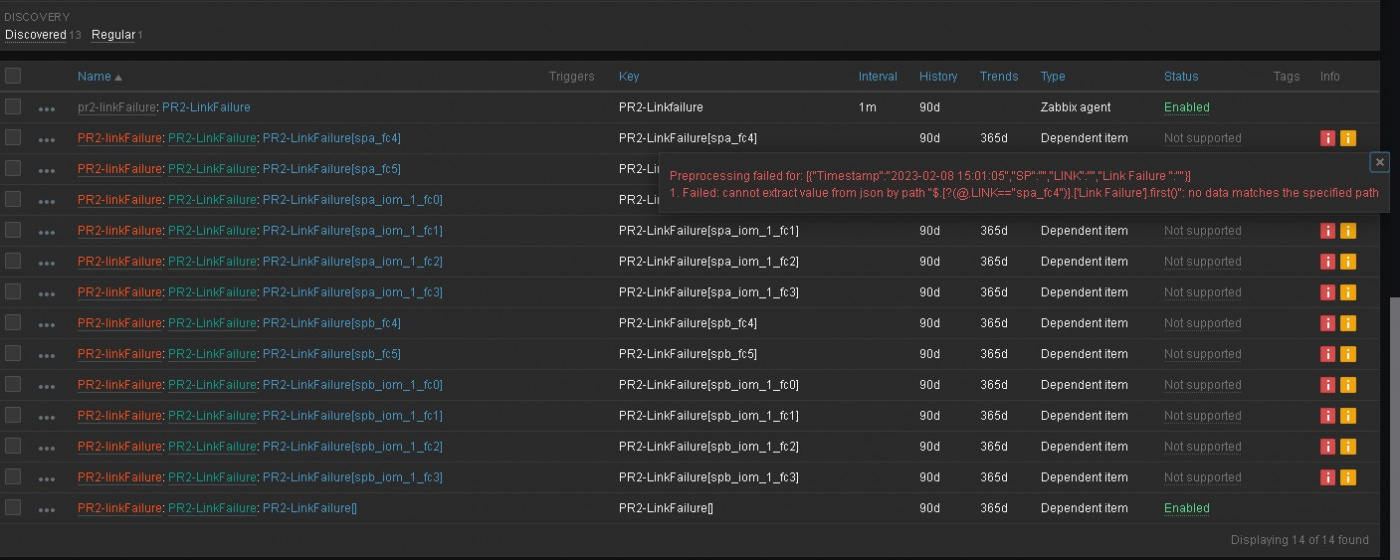Open three-dot menu for PR2-LinkFailure[spb_fc5] row
1400x560 pixels.
(x=47, y=355)
